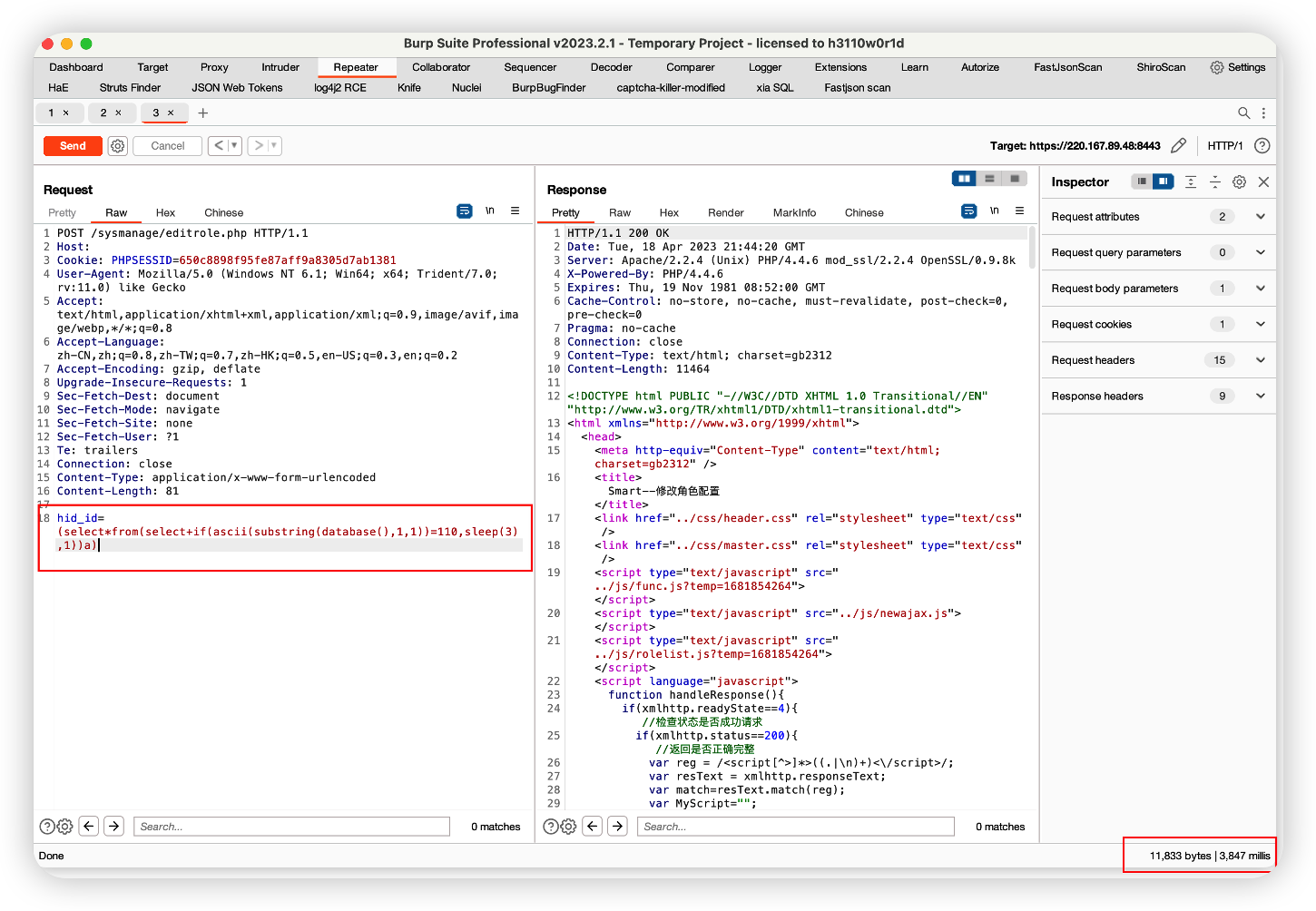Open Repeater send settings gear

click(x=118, y=145)
